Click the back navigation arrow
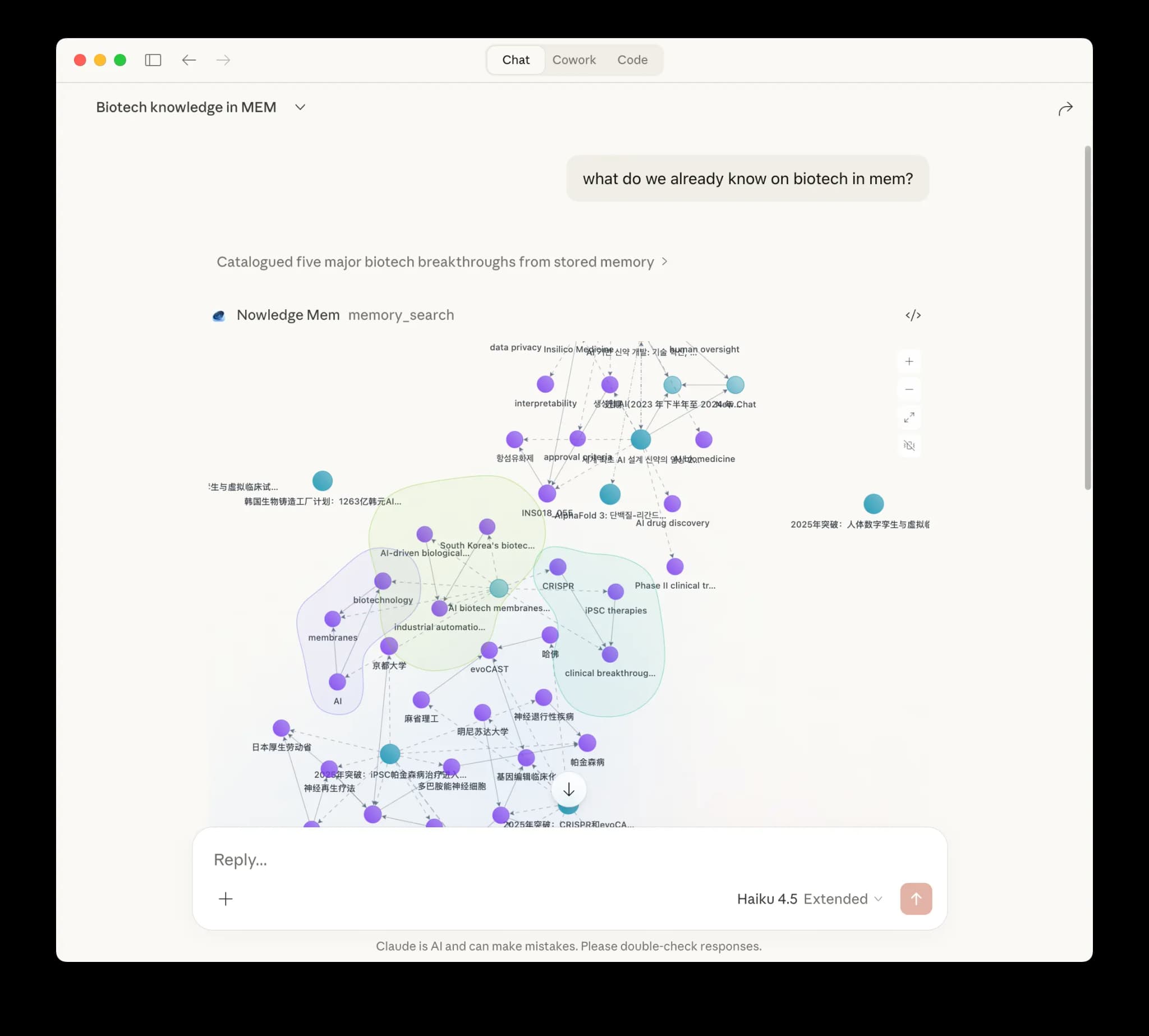Screen dimensions: 1149x1036 (189, 59)
